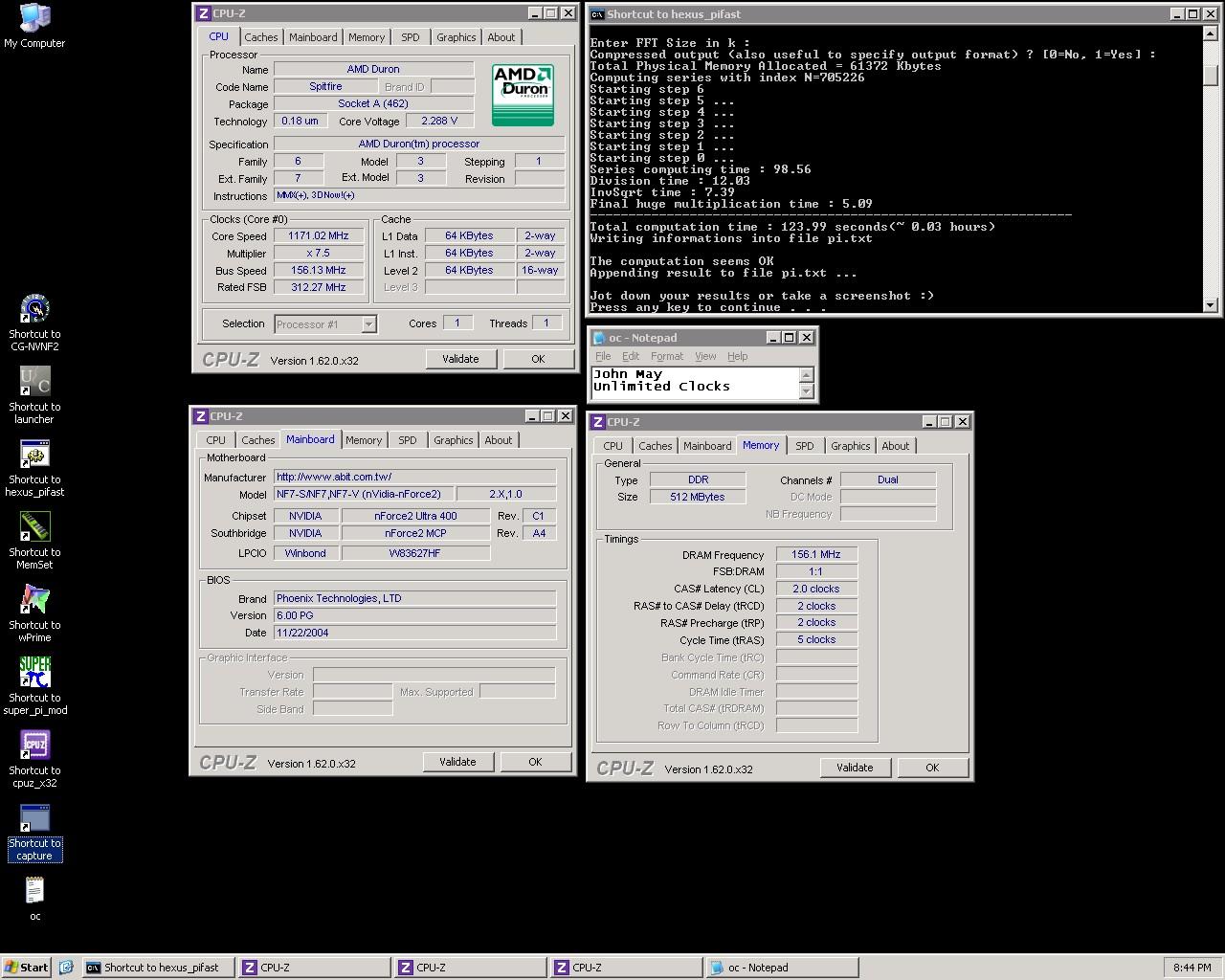This screenshot has height=980, width=1225.
Task: Click the notepad icon in oc title bar
Action: (599, 338)
